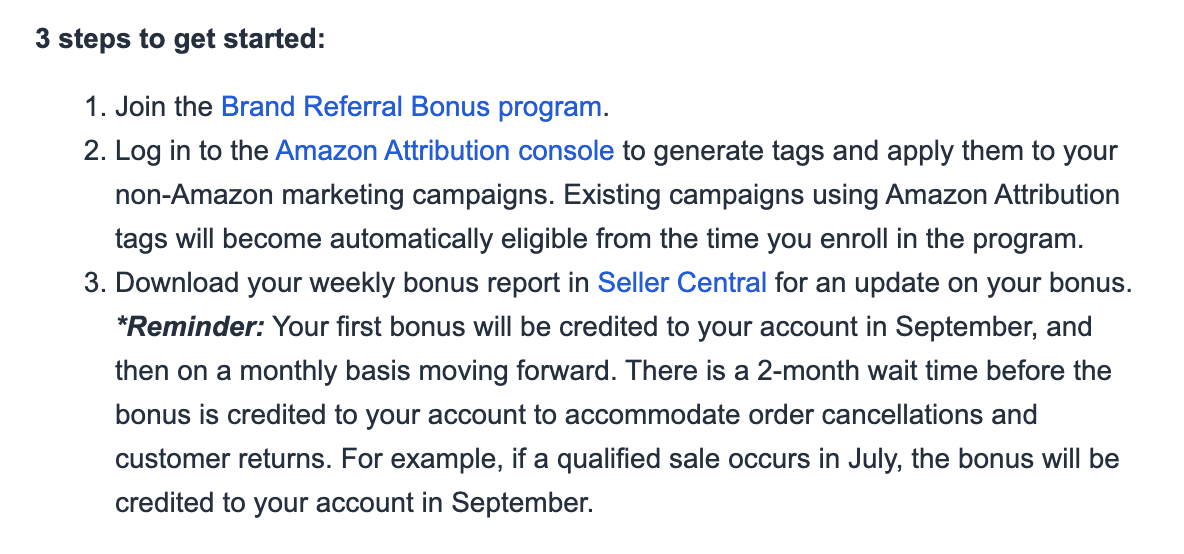Click the list number 1 marker
The height and width of the screenshot is (554, 1184).
[x=96, y=107]
